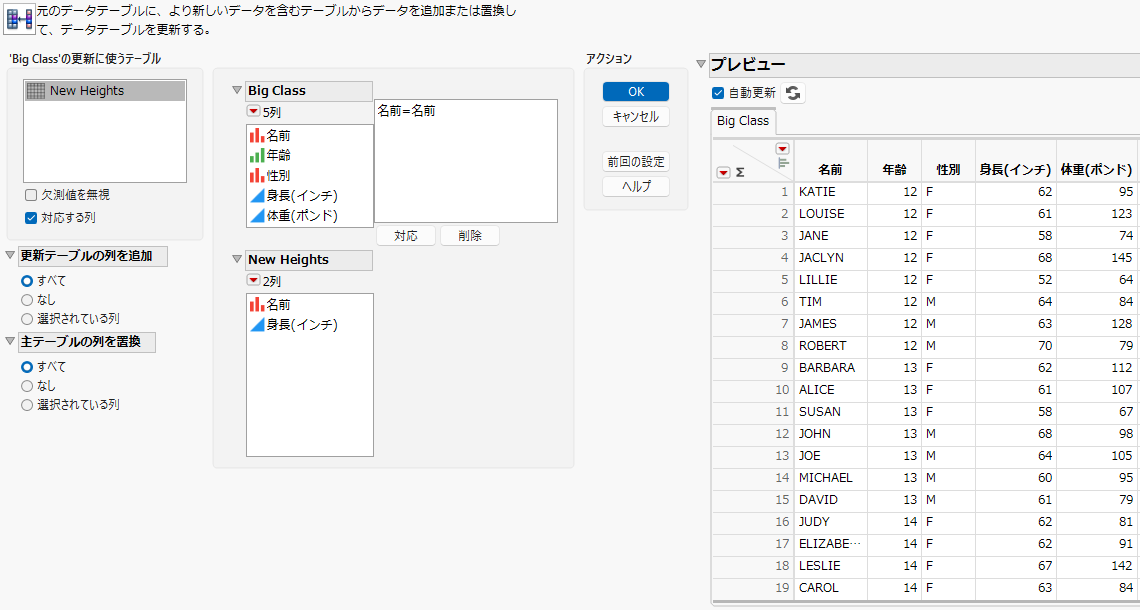Viewport: 1140px width, 610px height.
Task: Click the 対応 match button
Action: click(406, 236)
